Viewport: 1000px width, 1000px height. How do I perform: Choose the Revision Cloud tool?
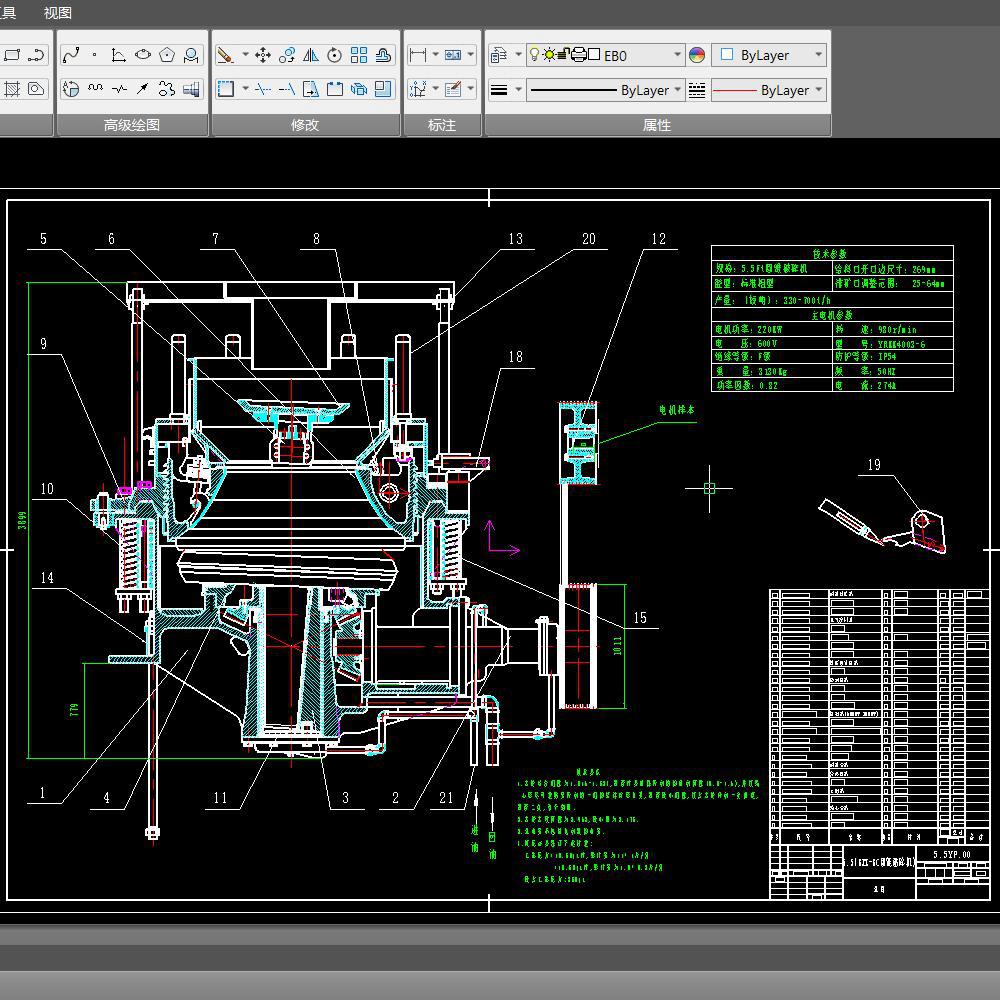167,89
